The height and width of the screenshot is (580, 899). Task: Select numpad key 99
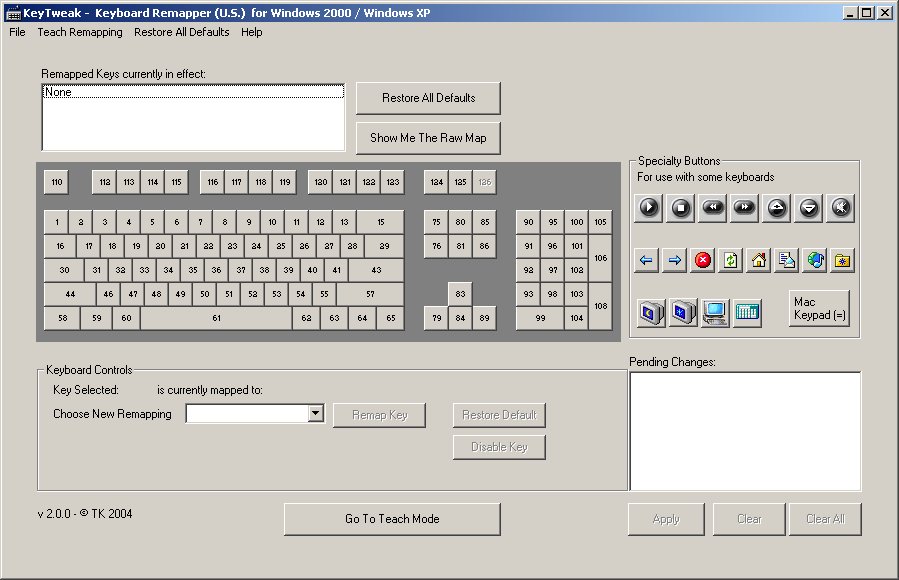click(540, 318)
